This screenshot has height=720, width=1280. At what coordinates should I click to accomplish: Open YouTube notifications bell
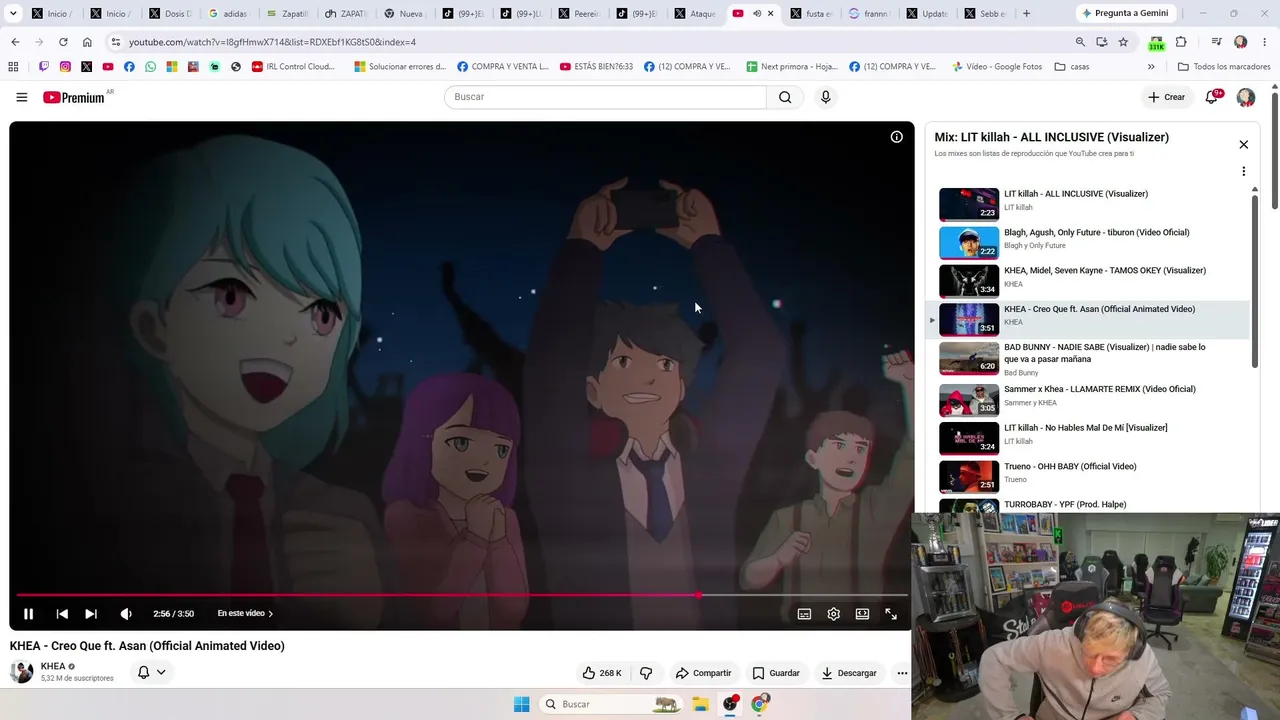point(1212,97)
